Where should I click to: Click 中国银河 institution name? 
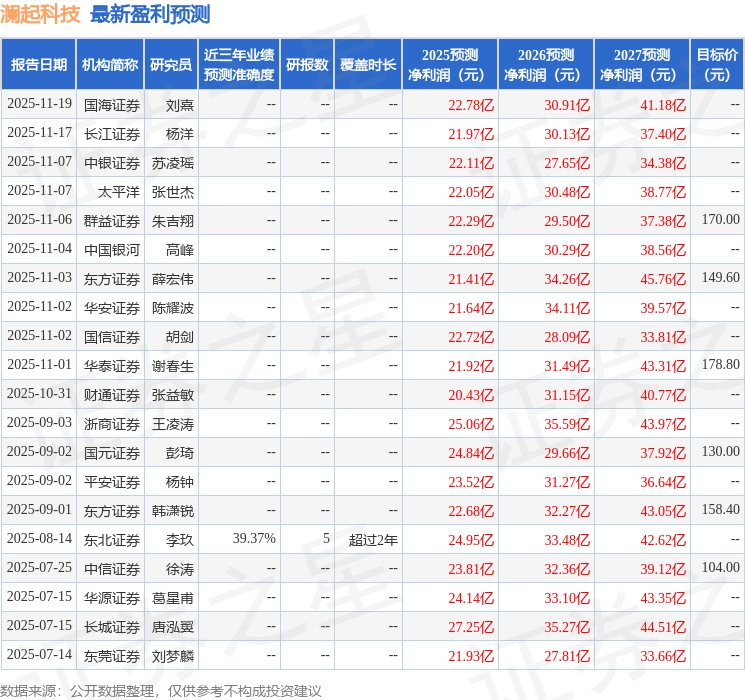[112, 250]
